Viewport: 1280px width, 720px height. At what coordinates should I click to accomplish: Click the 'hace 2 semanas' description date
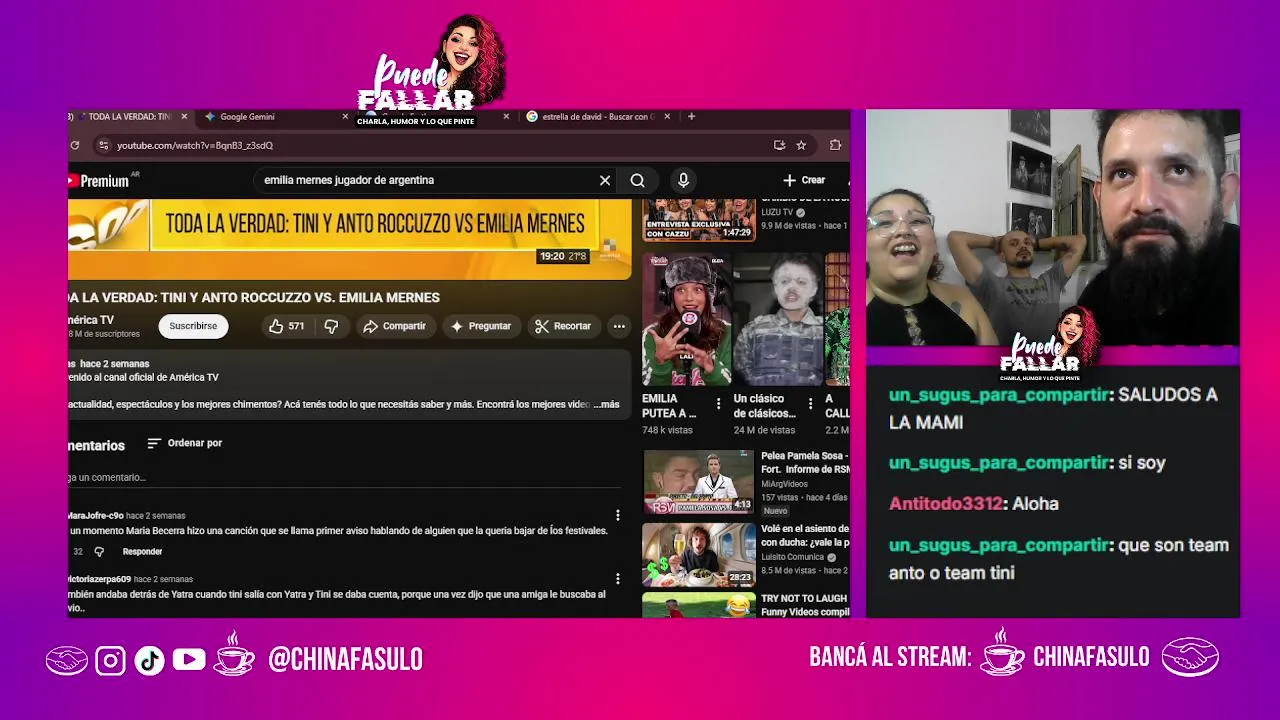[115, 364]
